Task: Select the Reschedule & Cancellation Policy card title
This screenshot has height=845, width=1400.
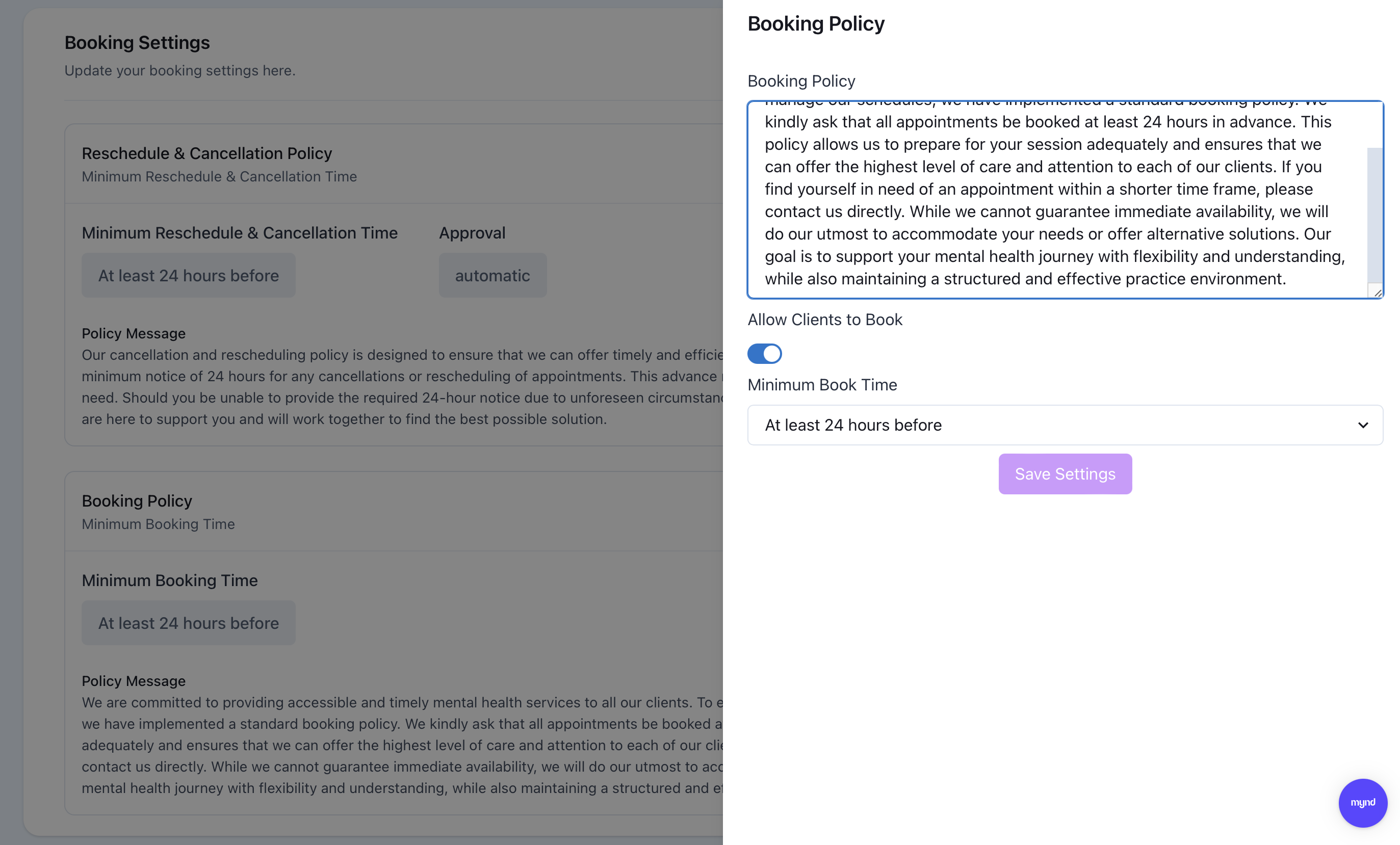Action: [x=206, y=153]
